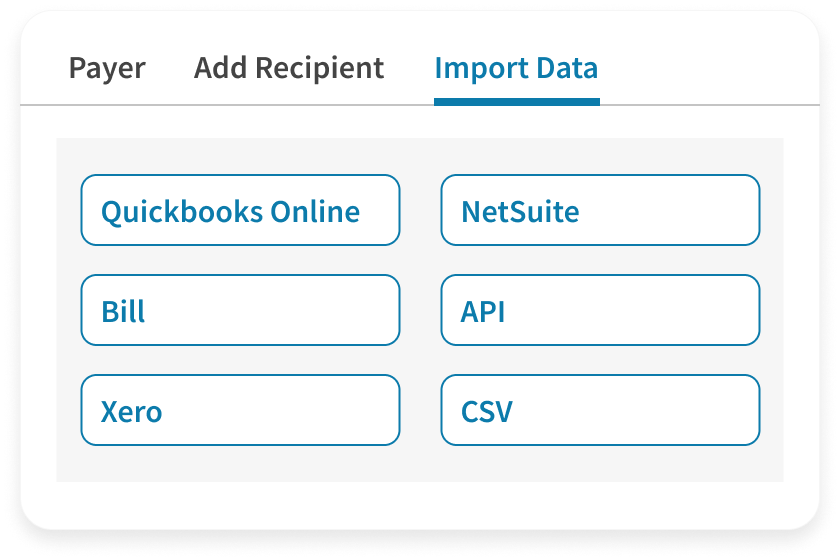Switch to the Payer tab
Screen dimensions: 840x560
107,68
